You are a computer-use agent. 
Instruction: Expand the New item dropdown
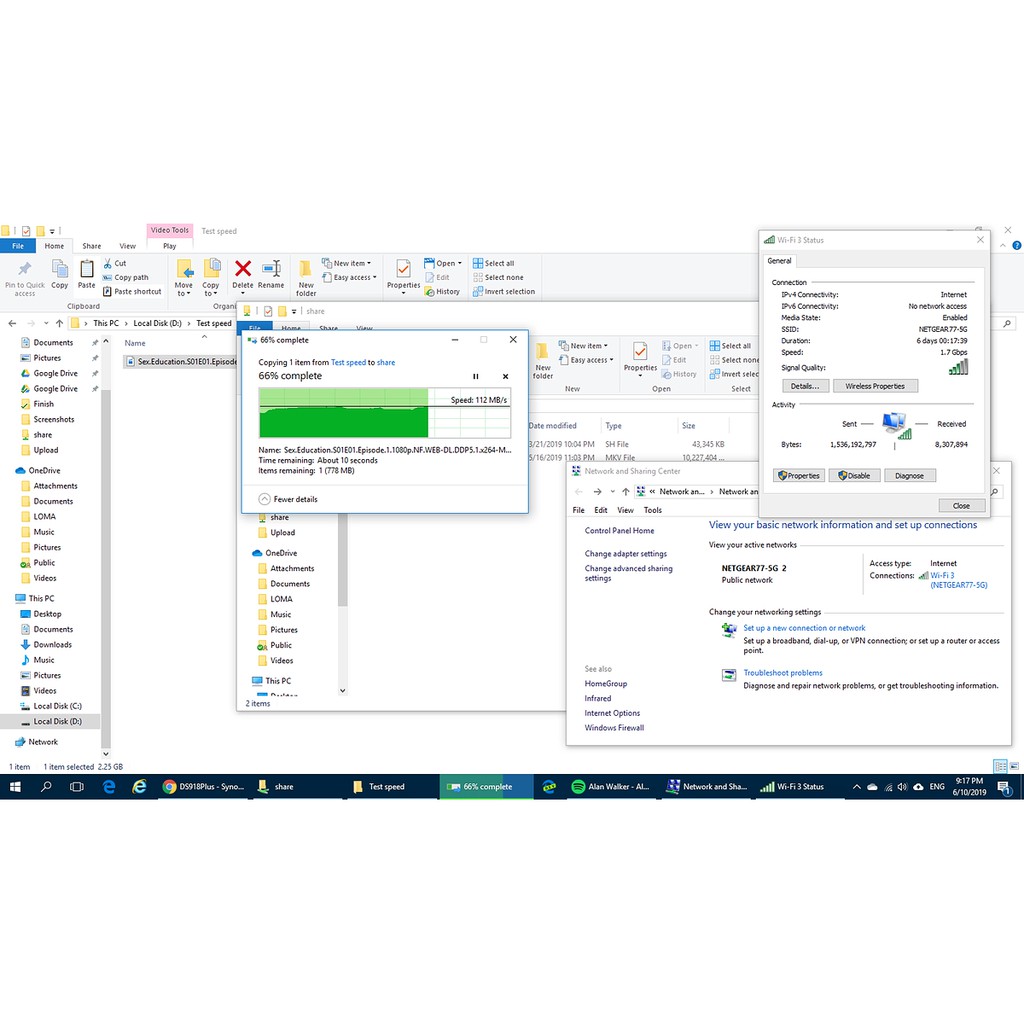tap(348, 264)
